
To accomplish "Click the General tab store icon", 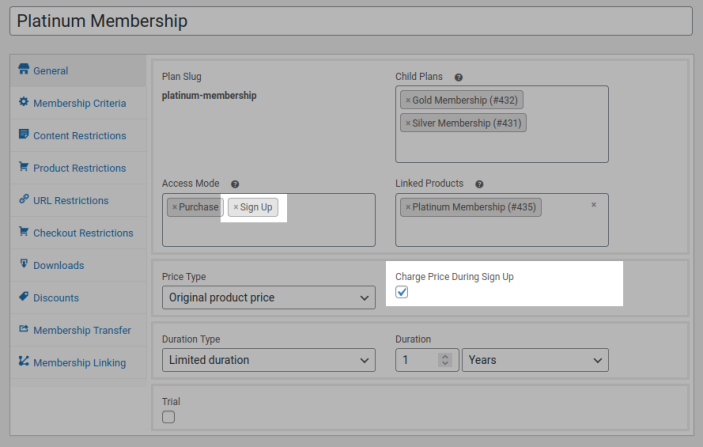I will coord(23,70).
